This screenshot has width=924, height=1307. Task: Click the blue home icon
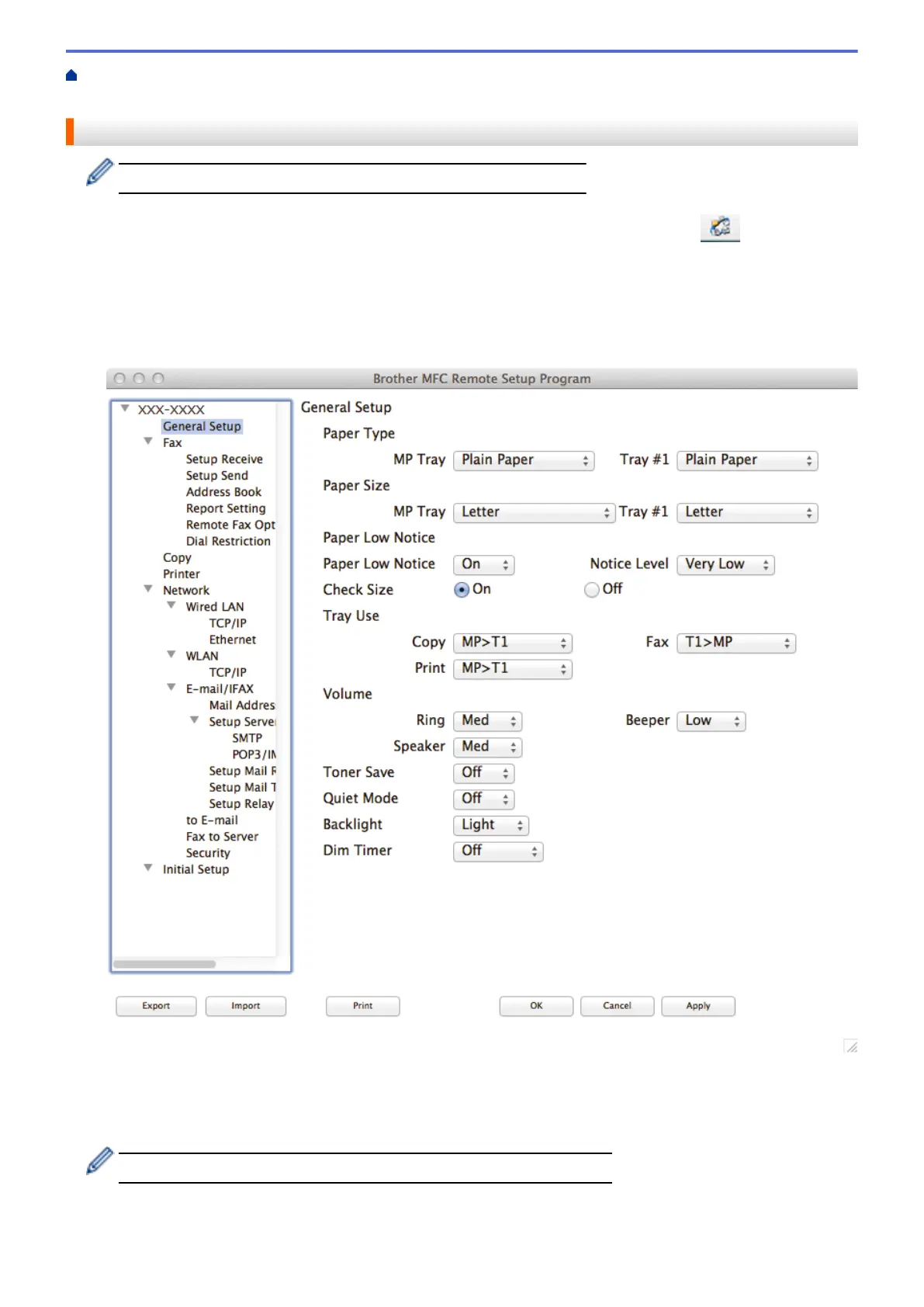click(71, 75)
